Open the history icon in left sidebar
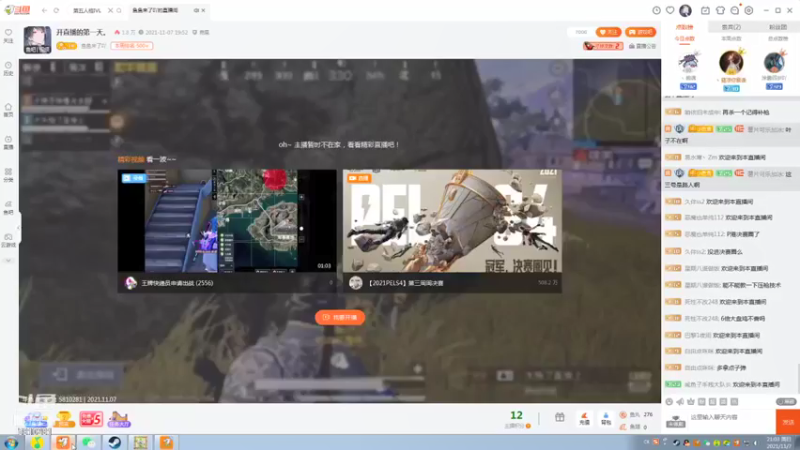Image resolution: width=800 pixels, height=450 pixels. (x=8, y=68)
